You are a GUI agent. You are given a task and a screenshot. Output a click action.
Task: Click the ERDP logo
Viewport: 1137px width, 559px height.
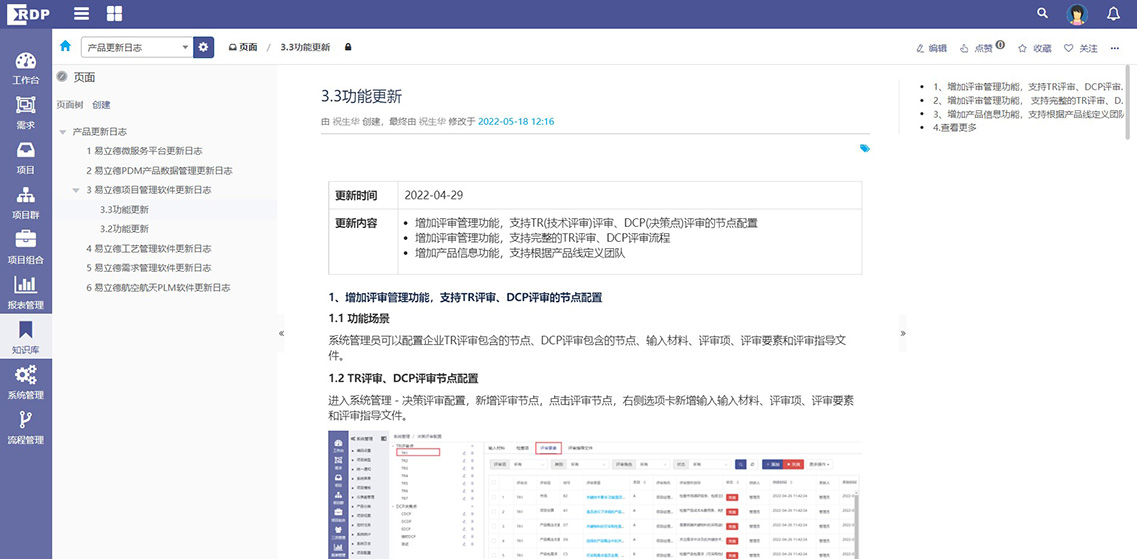pyautogui.click(x=28, y=14)
